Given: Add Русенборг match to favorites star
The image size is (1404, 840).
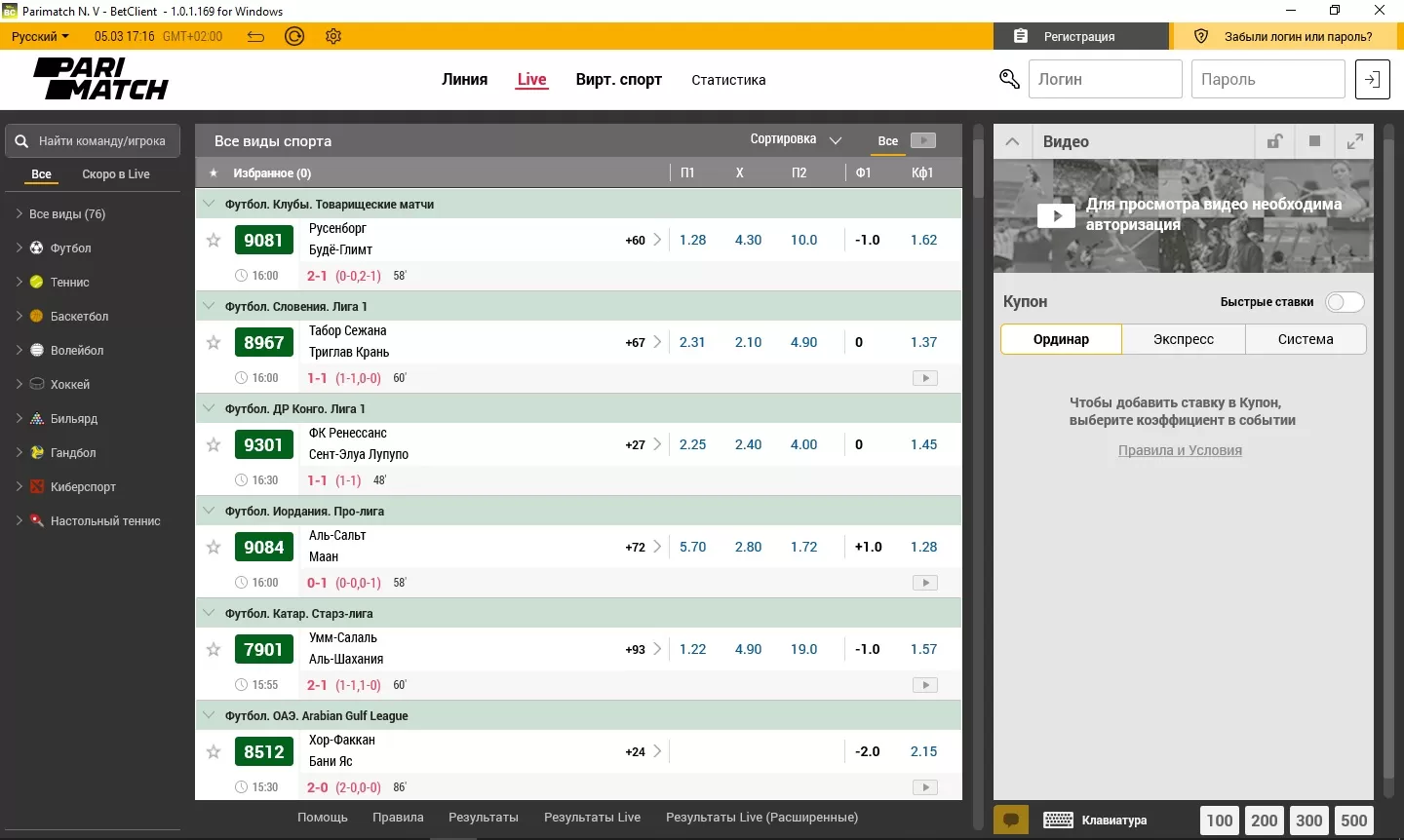Looking at the screenshot, I should 214,240.
